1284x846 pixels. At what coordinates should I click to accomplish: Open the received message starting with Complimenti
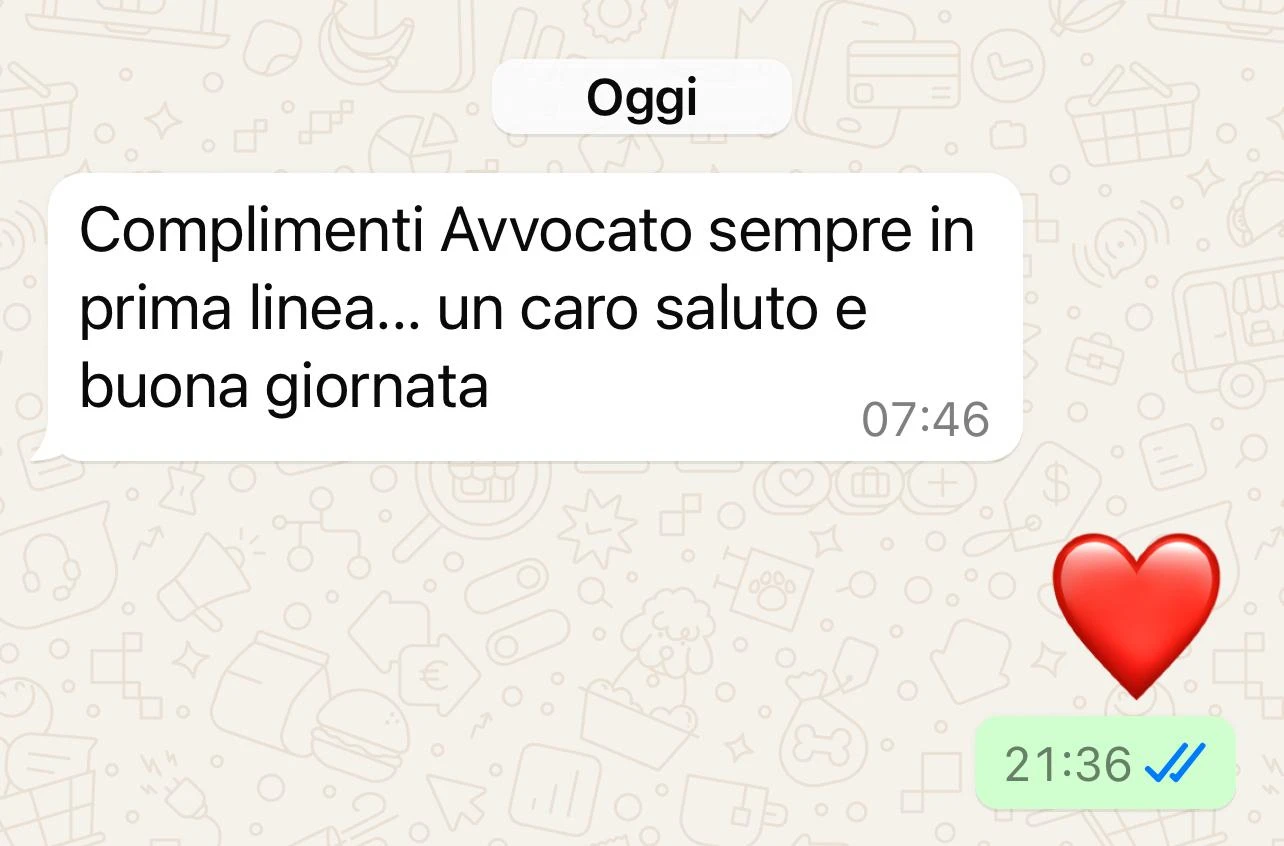(x=536, y=317)
